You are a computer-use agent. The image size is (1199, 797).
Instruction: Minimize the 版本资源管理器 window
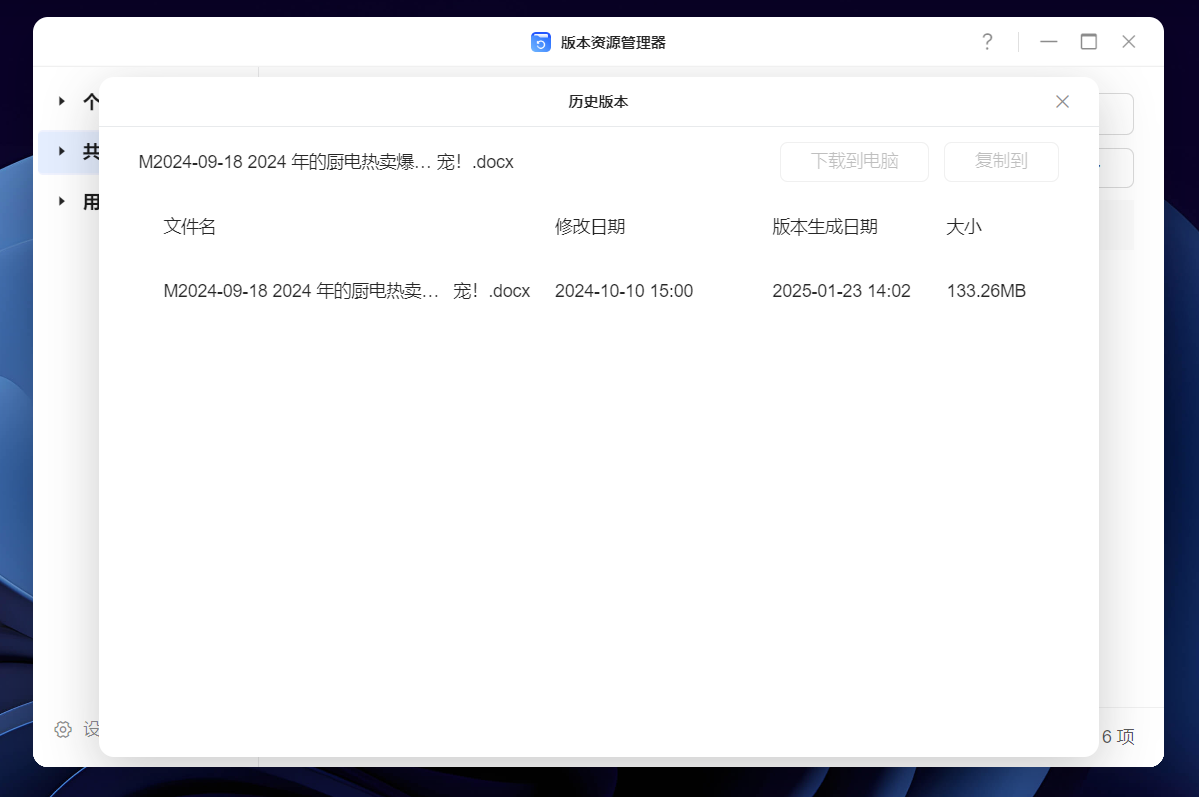point(1048,42)
